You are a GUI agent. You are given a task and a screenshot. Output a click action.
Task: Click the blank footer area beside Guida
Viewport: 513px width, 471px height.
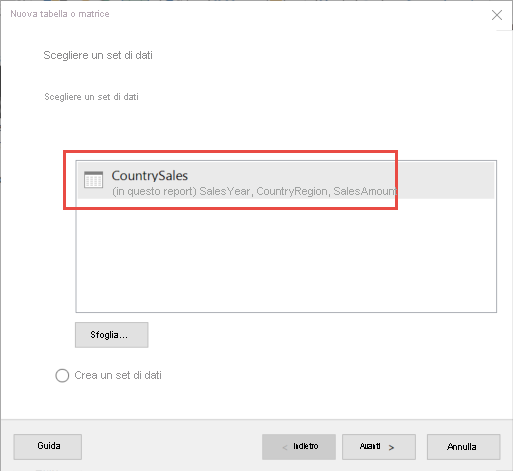172,447
